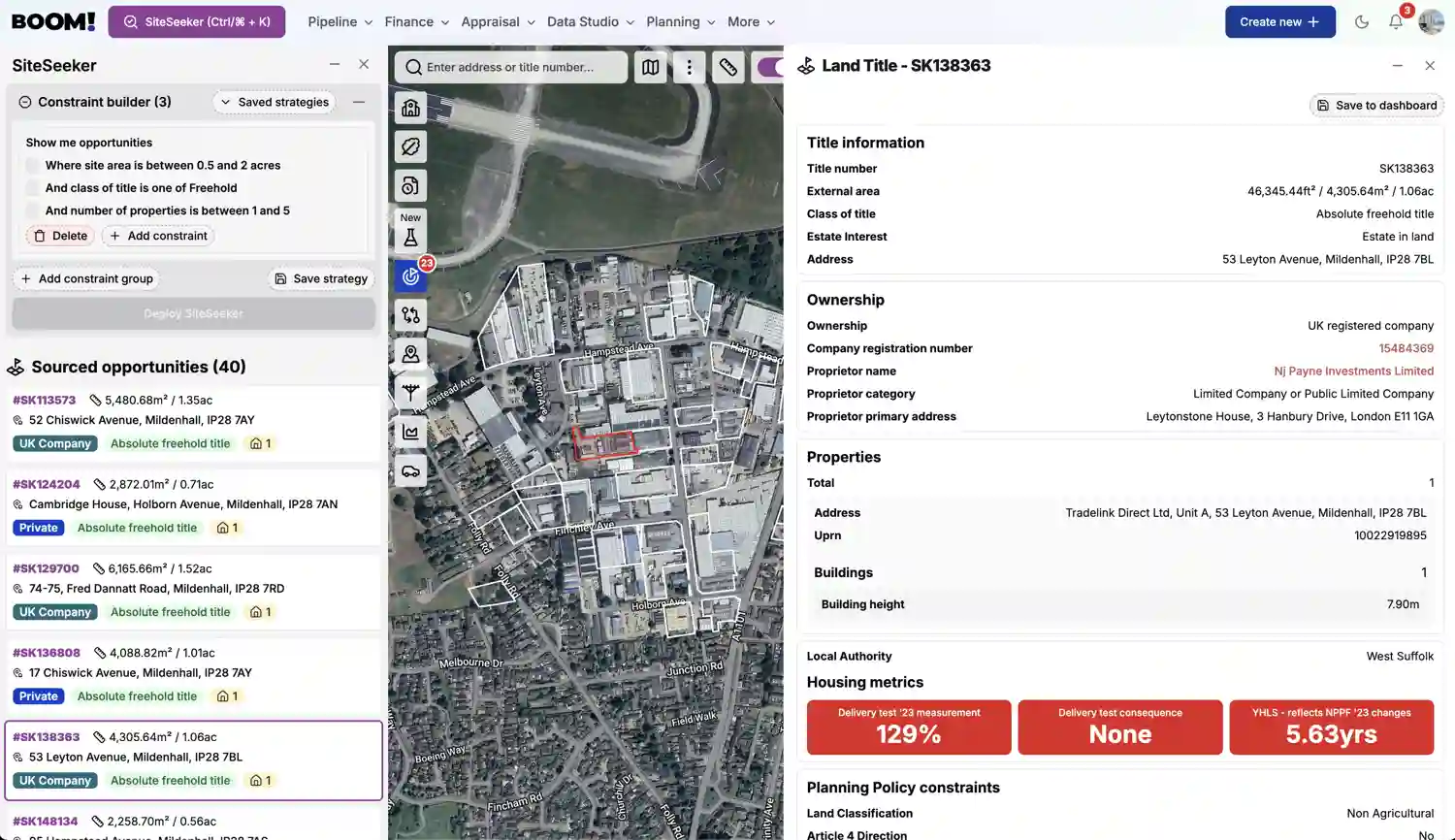
Task: Open the Finance menu
Action: [x=417, y=21]
